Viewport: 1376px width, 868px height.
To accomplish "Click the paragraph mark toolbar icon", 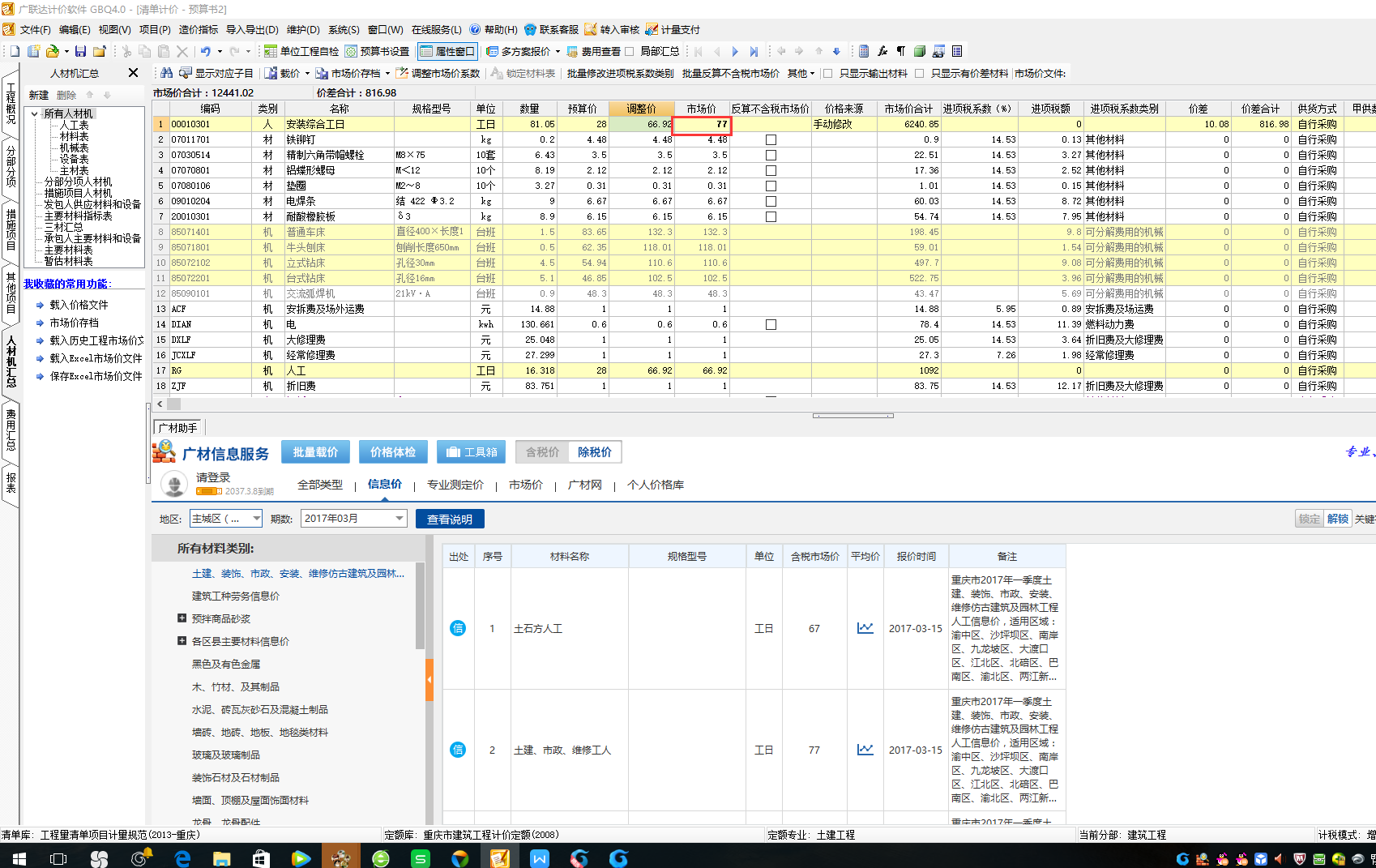I will point(900,51).
